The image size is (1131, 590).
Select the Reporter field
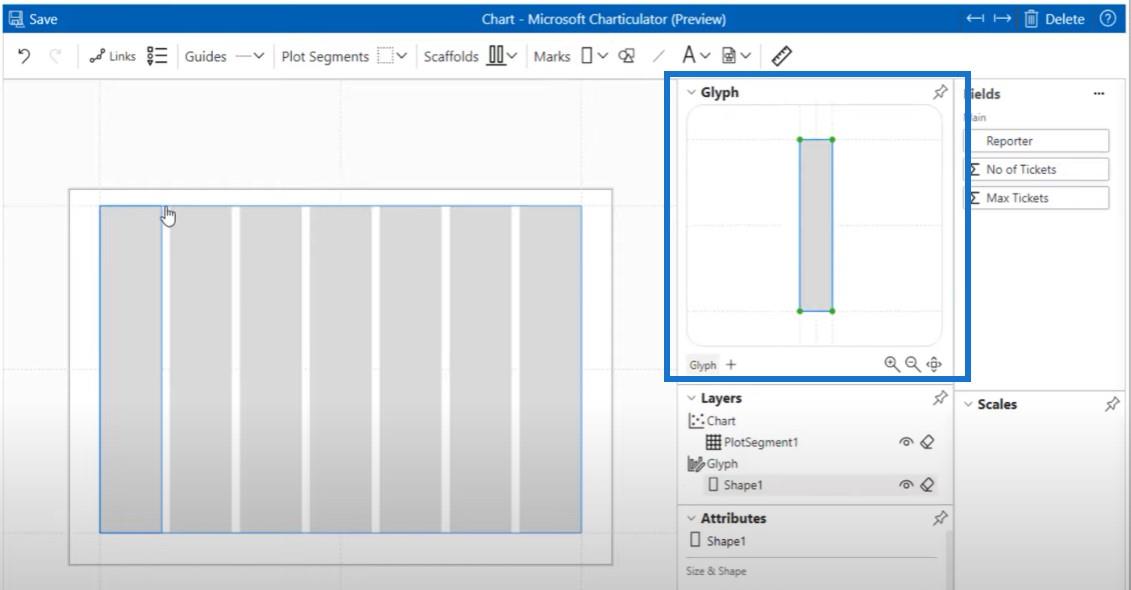click(x=1037, y=141)
